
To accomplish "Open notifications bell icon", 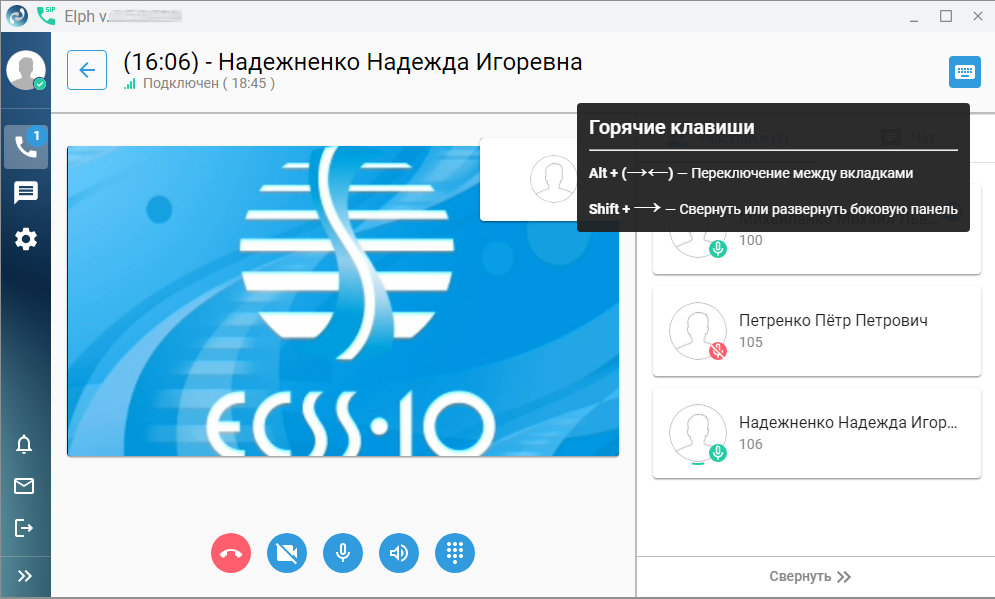I will click(x=24, y=444).
